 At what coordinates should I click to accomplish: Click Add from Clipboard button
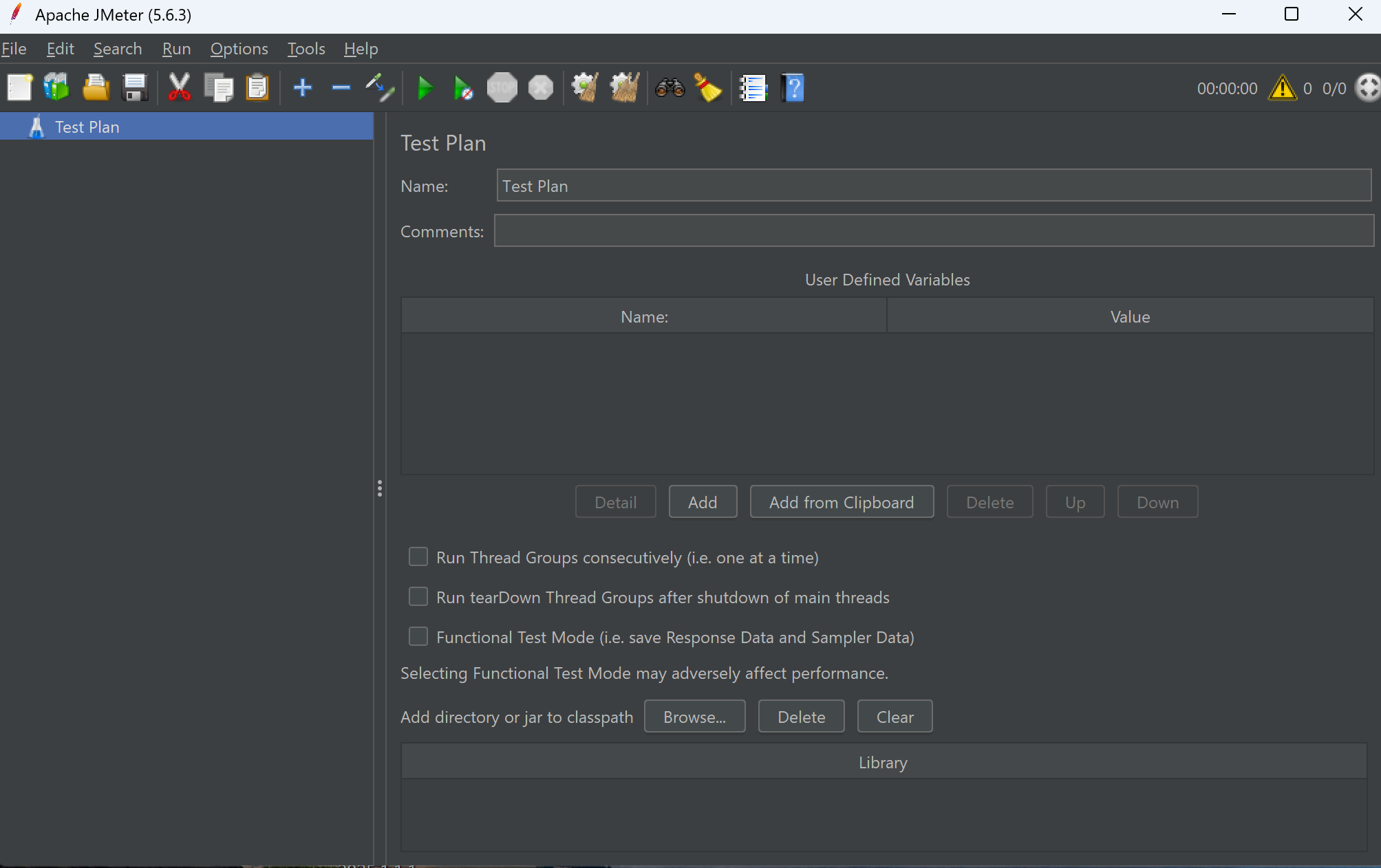click(x=842, y=502)
